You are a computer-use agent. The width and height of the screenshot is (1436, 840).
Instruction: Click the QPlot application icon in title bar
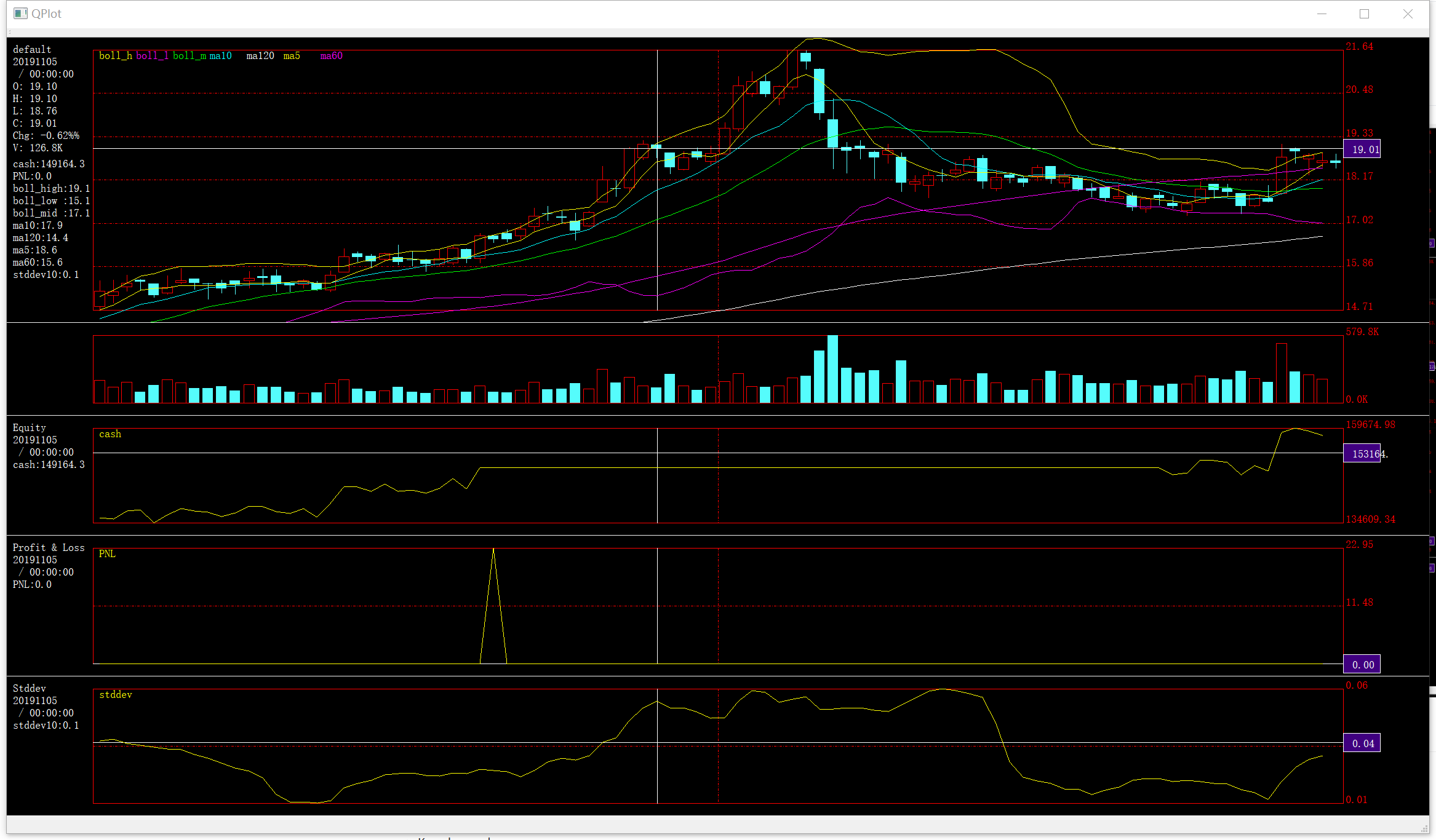click(20, 14)
